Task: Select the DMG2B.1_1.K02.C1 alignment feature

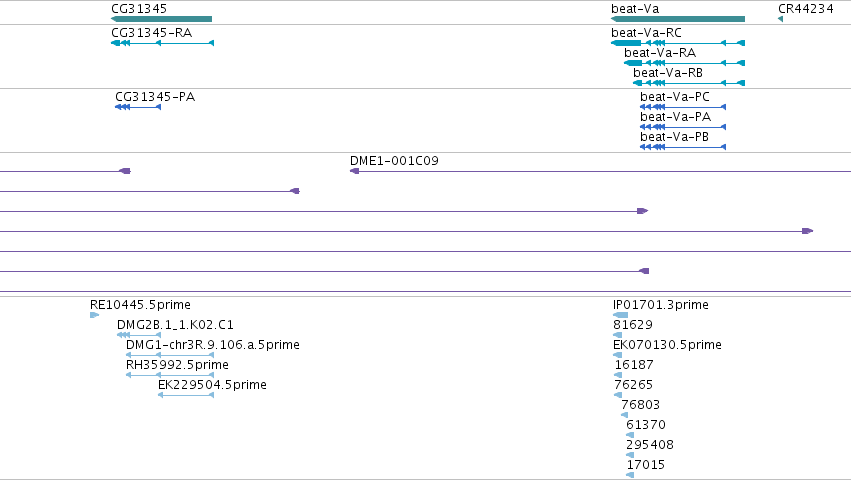Action: [x=139, y=335]
